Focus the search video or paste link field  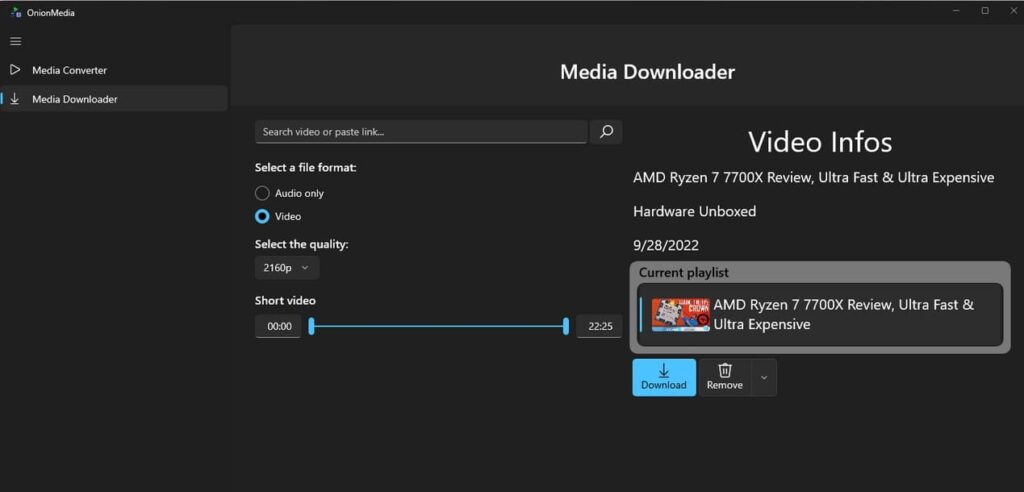[x=420, y=132]
